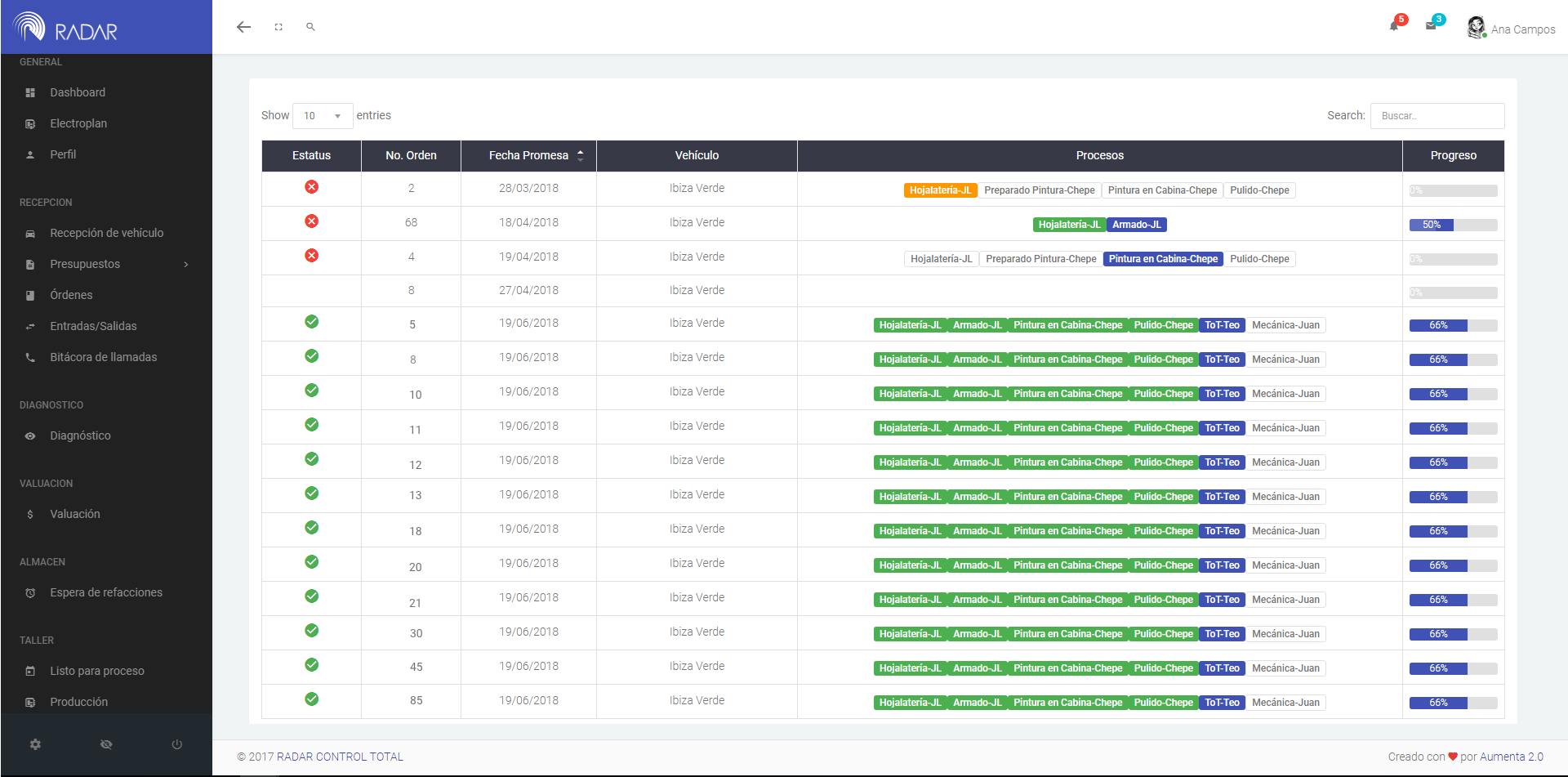Click the 50% progress bar
The width and height of the screenshot is (1568, 777).
(1453, 225)
